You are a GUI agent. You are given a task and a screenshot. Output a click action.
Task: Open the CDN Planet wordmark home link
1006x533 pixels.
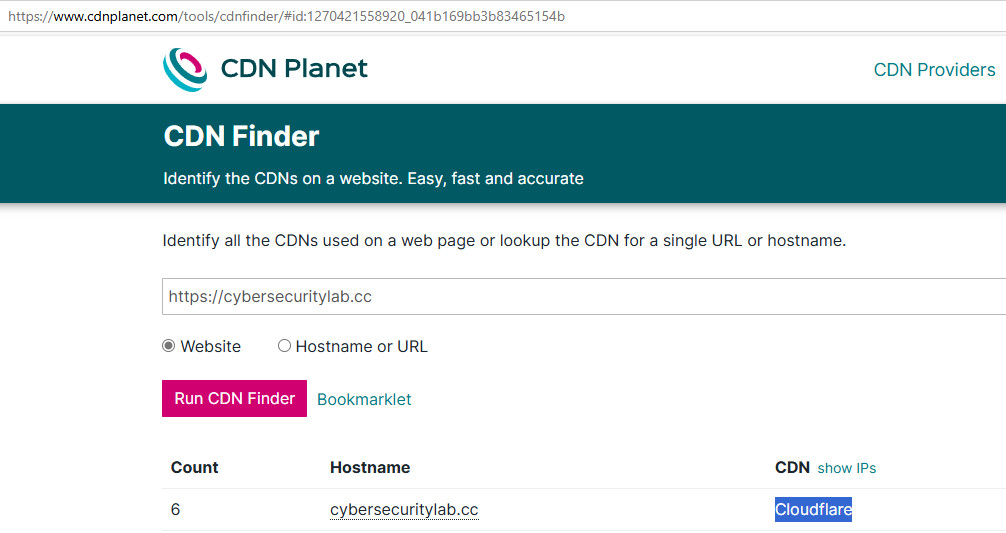(294, 69)
